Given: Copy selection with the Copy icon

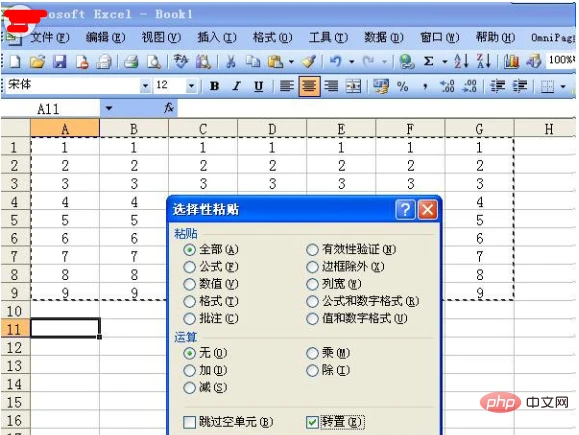Looking at the screenshot, I should click(253, 61).
